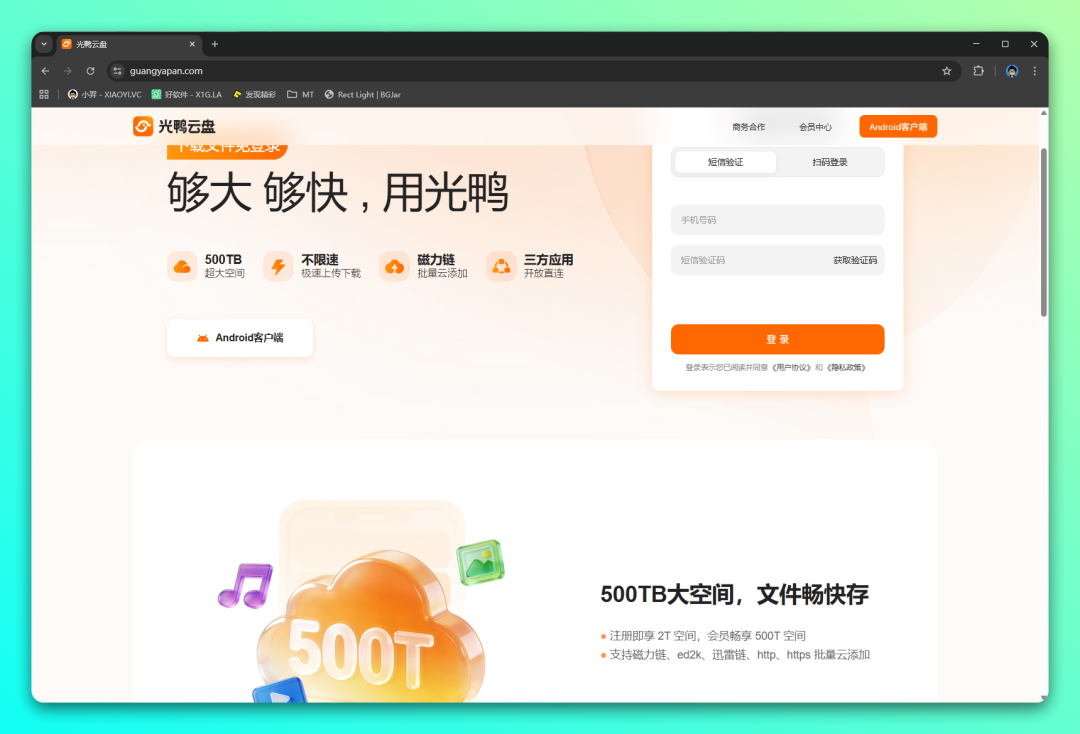Click the 光鸭云盘 logo icon
This screenshot has width=1080, height=734.
(143, 126)
